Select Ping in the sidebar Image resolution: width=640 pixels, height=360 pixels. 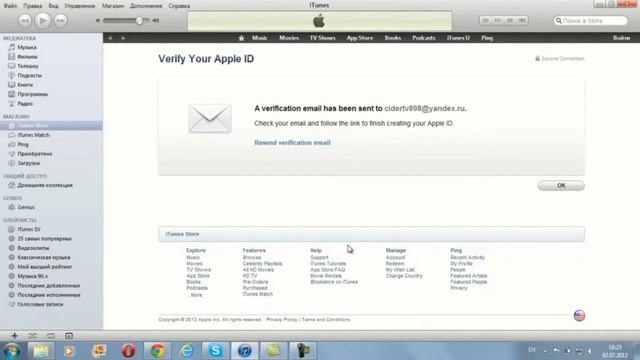pos(23,144)
